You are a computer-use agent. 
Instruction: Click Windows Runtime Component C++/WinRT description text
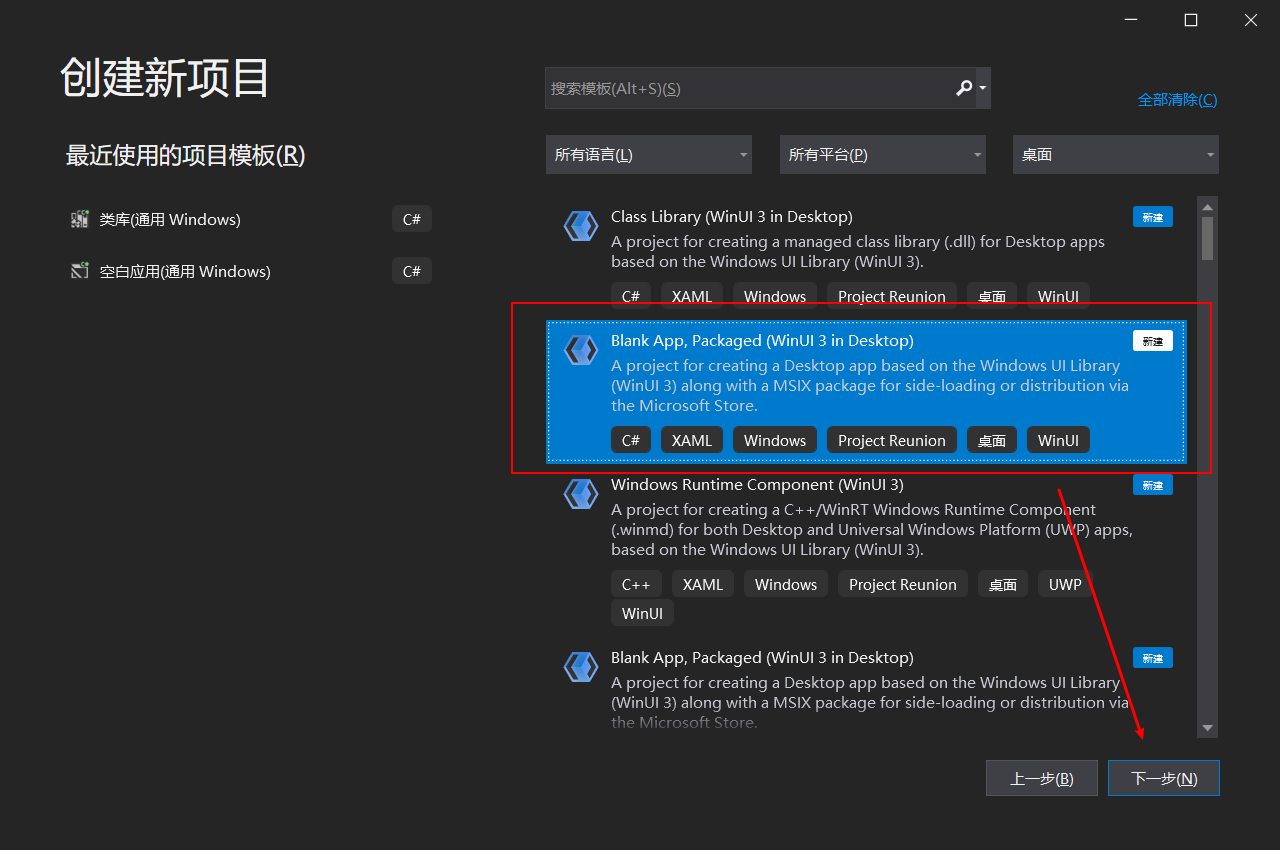click(x=872, y=529)
